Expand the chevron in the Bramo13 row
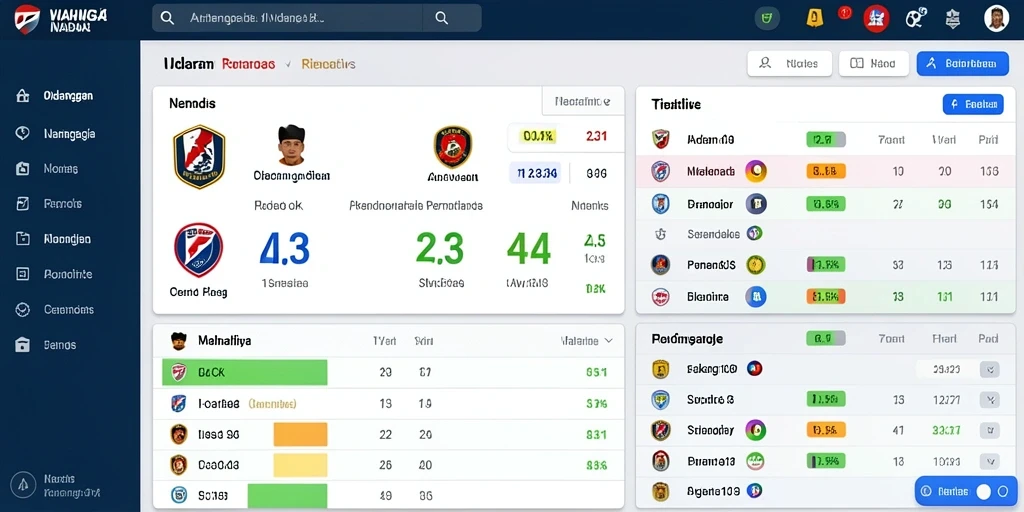 pyautogui.click(x=990, y=461)
